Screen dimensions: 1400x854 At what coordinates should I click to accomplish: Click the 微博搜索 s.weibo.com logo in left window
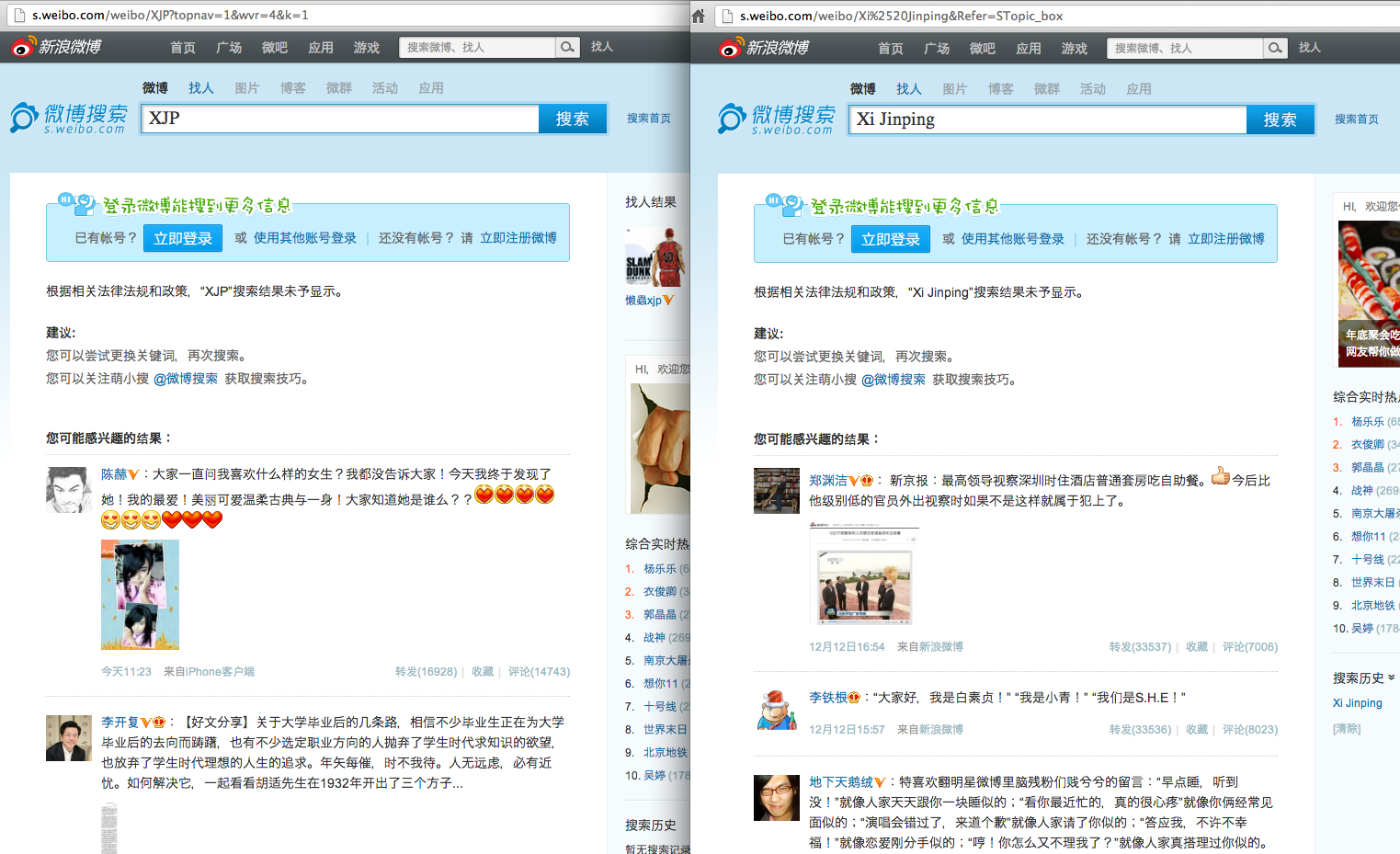pos(69,119)
